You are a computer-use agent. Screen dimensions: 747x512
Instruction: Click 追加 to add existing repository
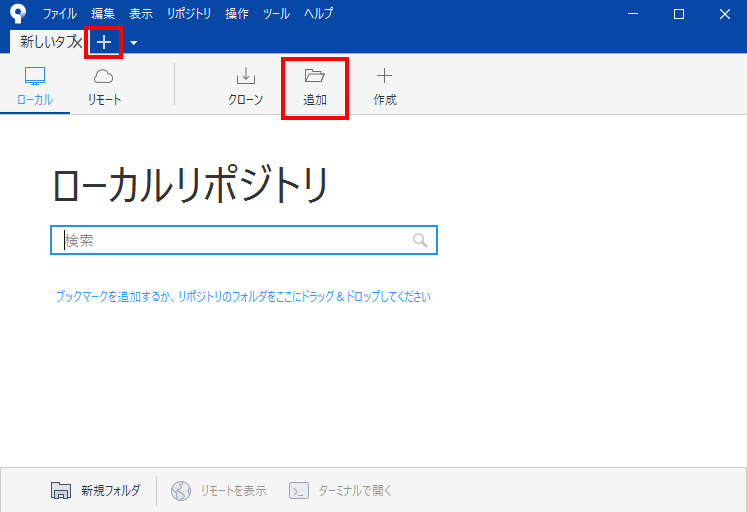click(315, 87)
